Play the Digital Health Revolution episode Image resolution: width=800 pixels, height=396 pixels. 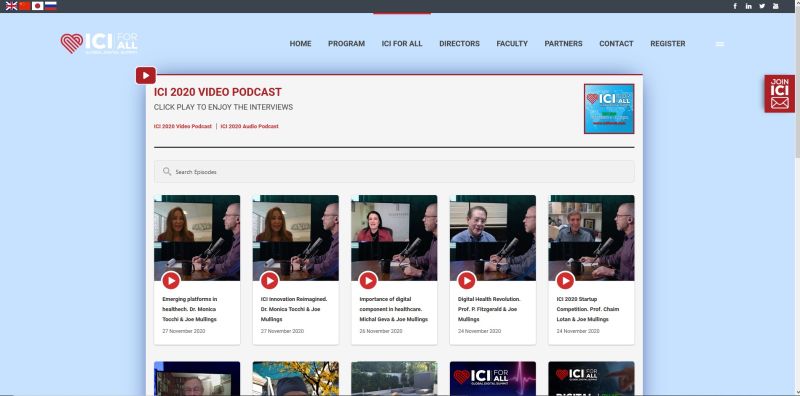[x=466, y=280]
